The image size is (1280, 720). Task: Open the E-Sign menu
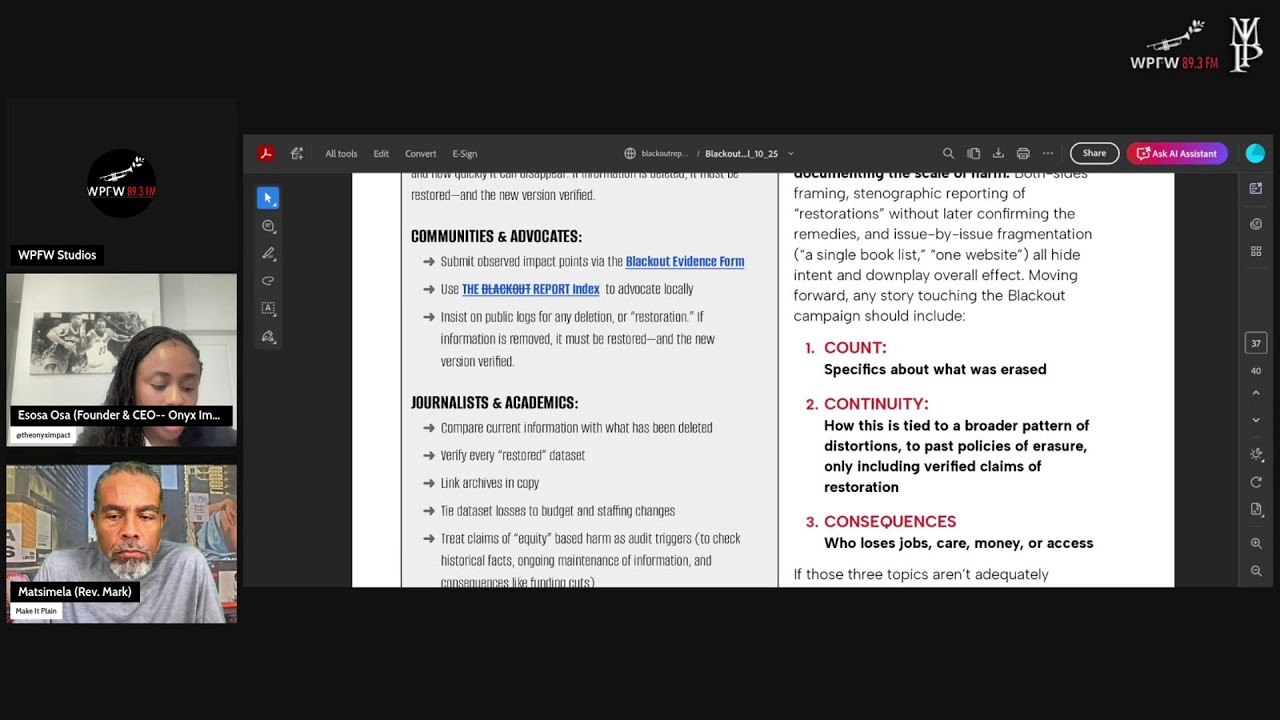464,154
